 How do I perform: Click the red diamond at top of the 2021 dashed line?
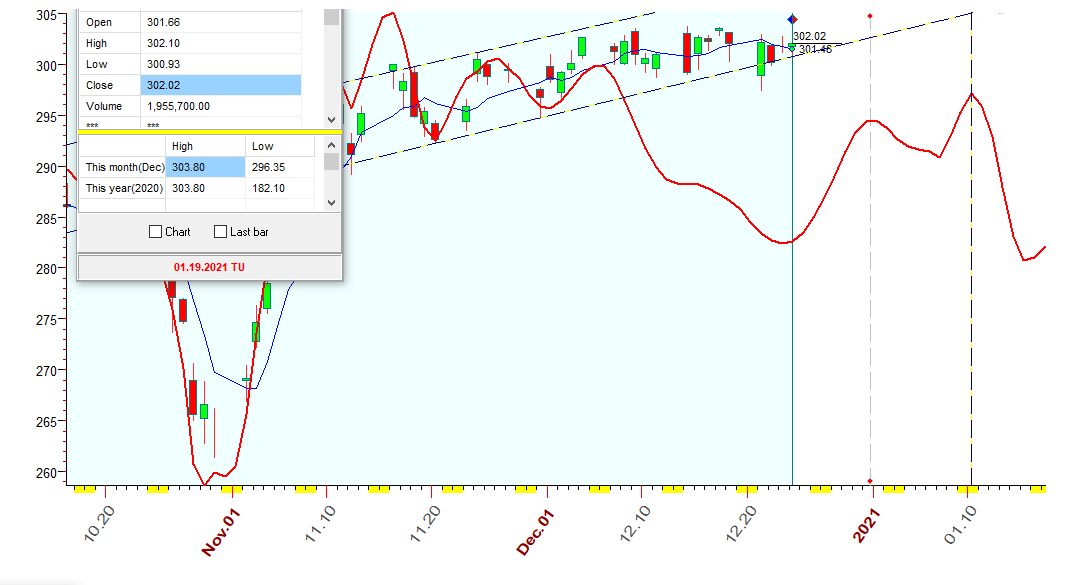point(870,16)
